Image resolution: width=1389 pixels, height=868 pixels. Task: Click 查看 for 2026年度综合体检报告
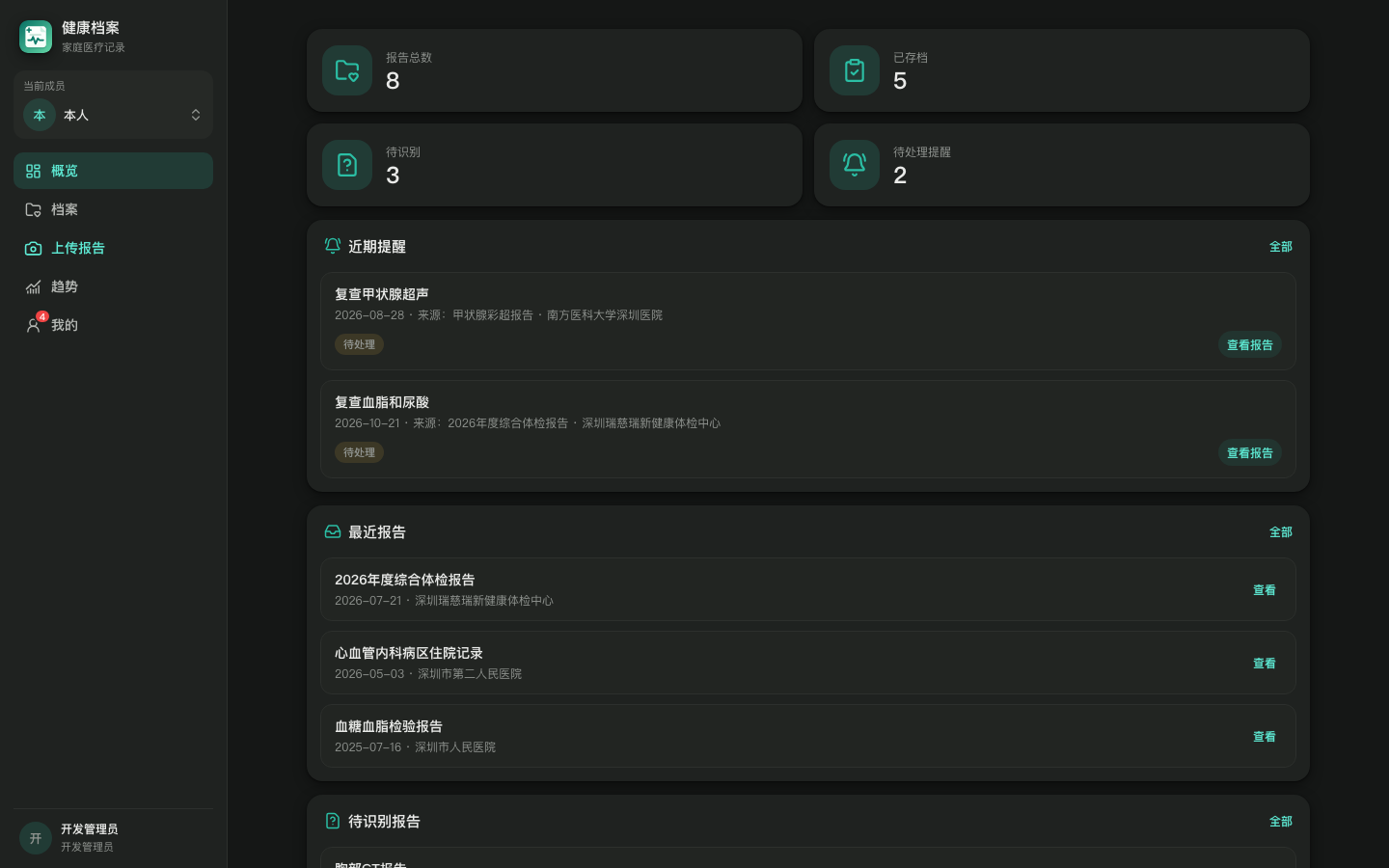pyautogui.click(x=1265, y=590)
